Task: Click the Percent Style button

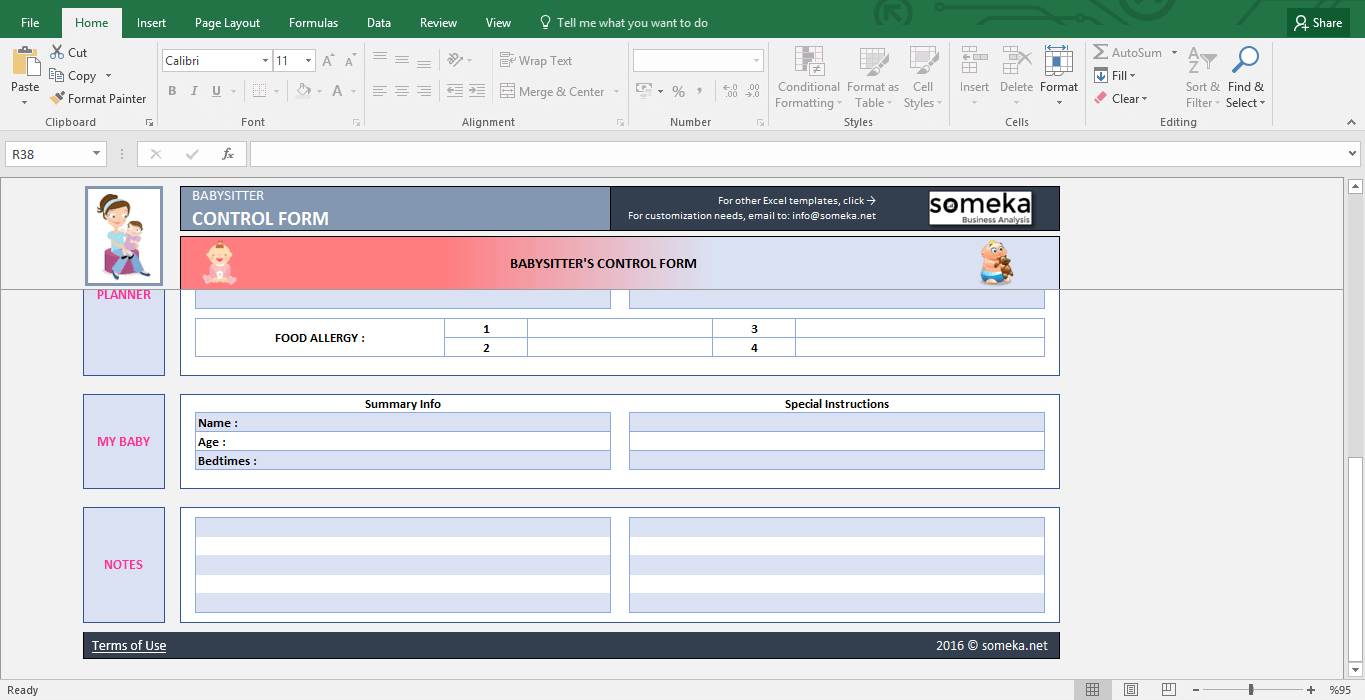Action: (678, 91)
